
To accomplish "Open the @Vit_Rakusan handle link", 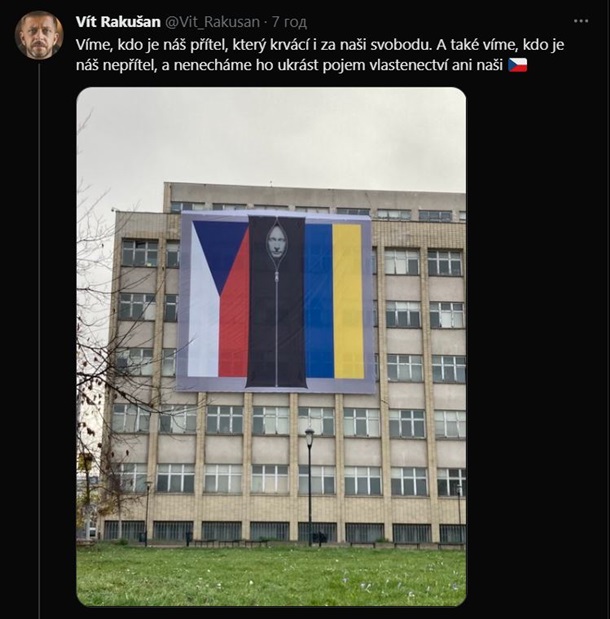I will click(x=212, y=22).
